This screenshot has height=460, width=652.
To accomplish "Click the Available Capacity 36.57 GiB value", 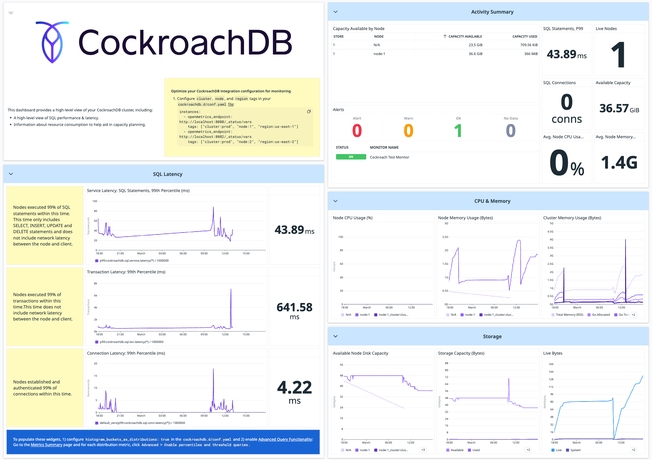I will 619,109.
